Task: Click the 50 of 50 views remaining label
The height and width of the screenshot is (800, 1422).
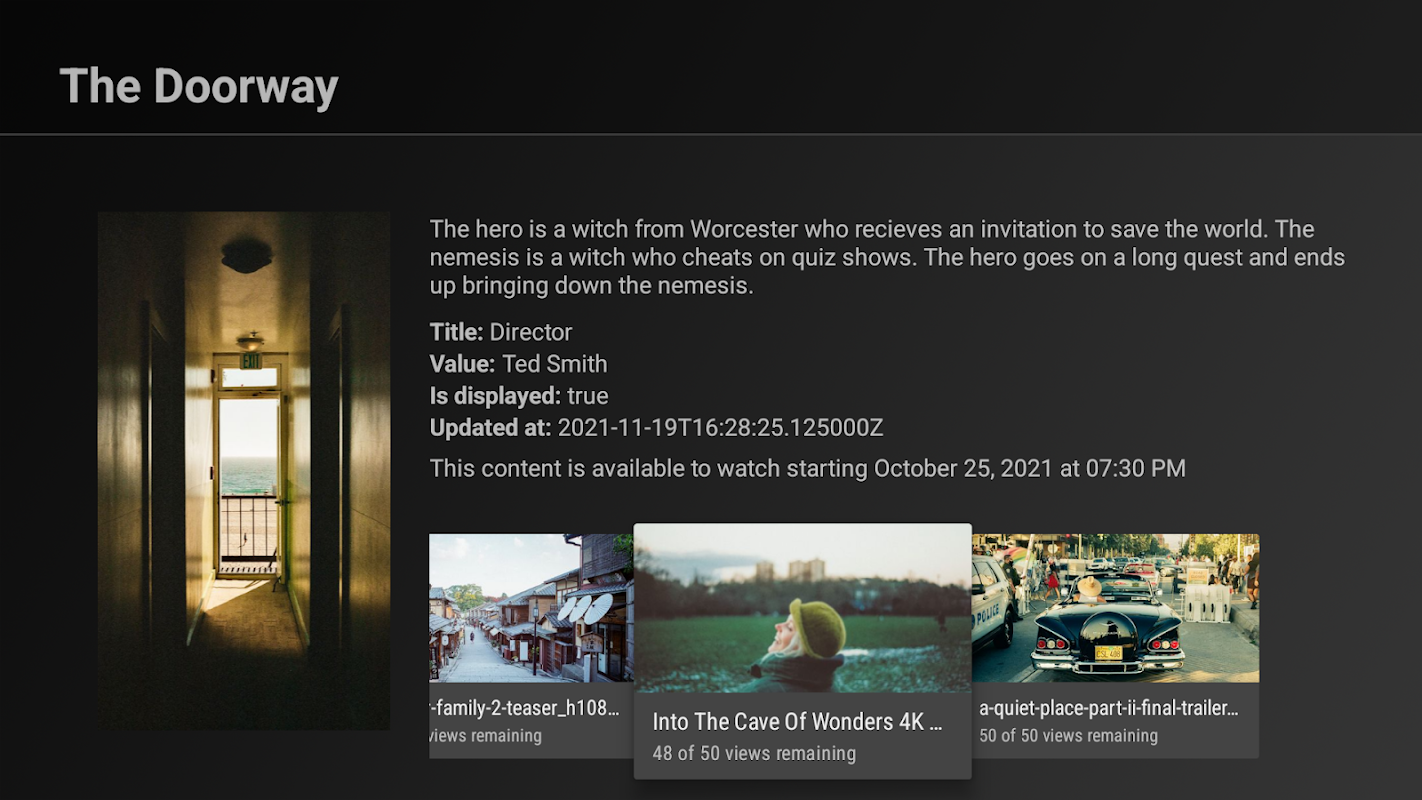Action: [x=1068, y=736]
